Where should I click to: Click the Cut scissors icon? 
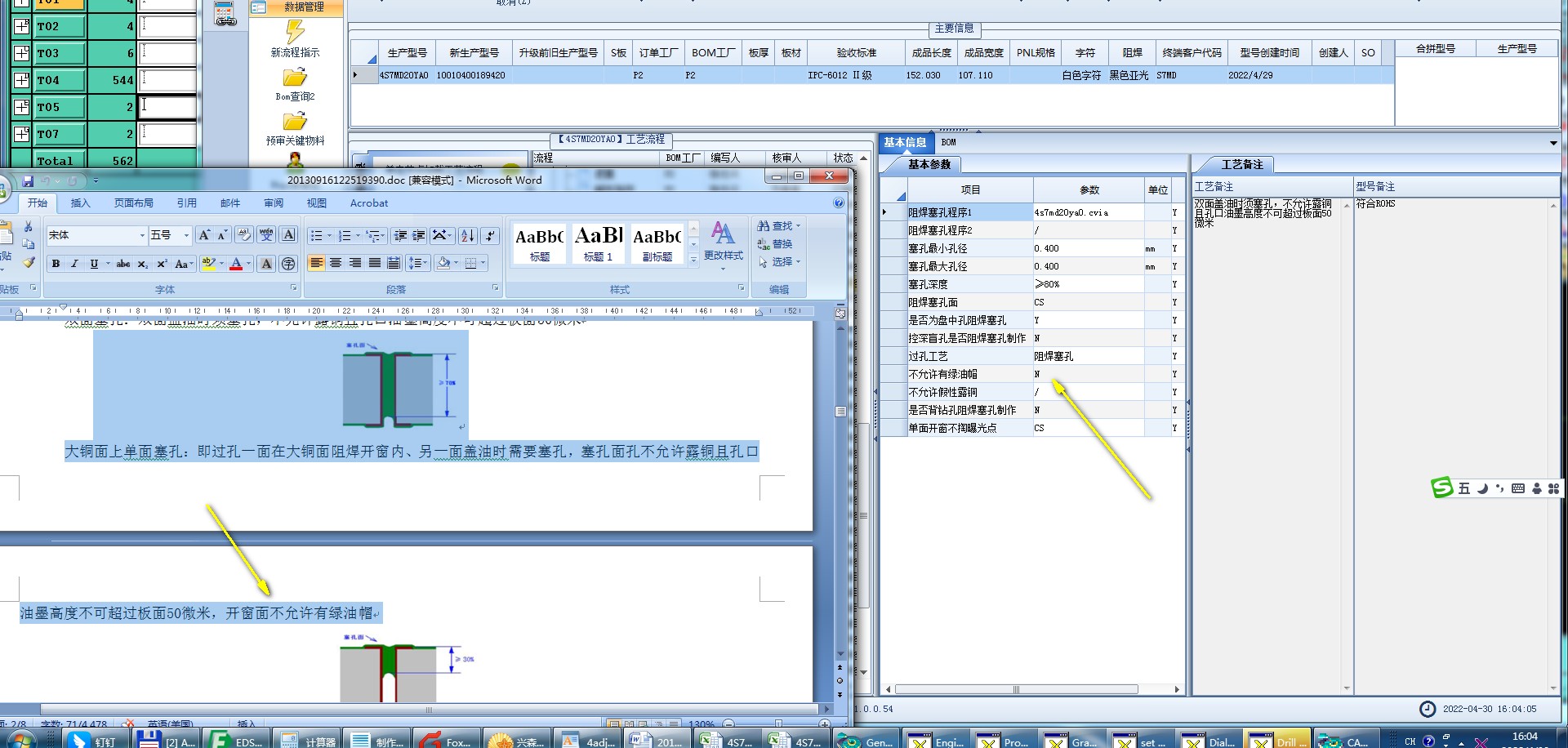pyautogui.click(x=29, y=226)
